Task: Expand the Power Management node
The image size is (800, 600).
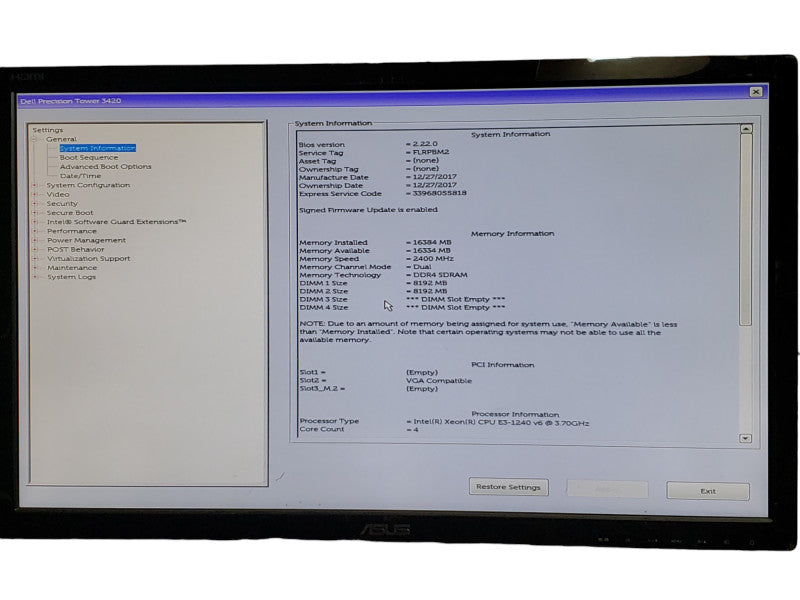Action: point(35,240)
